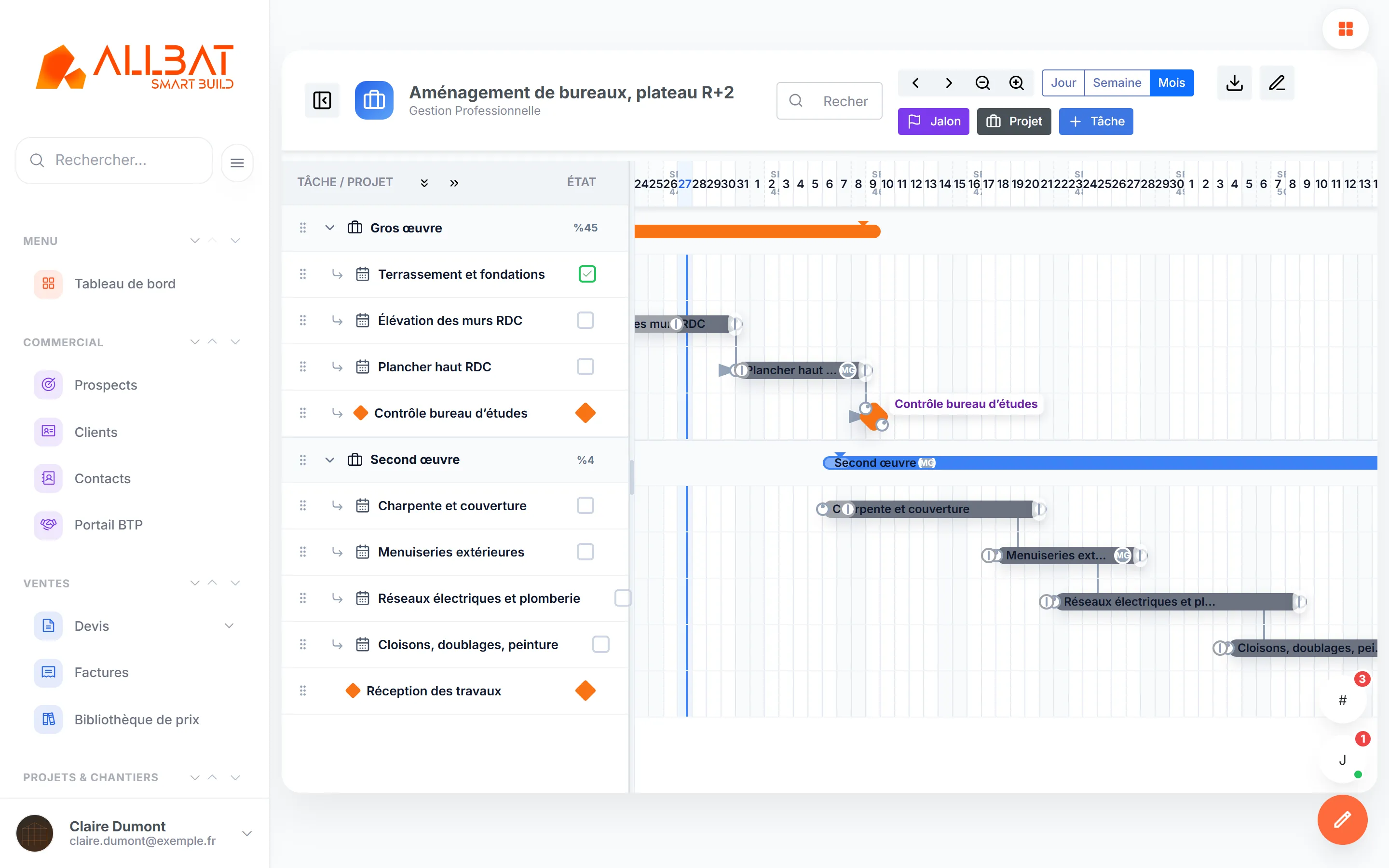Viewport: 1389px width, 868px height.
Task: Open the sidebar hamburger menu
Action: click(237, 163)
